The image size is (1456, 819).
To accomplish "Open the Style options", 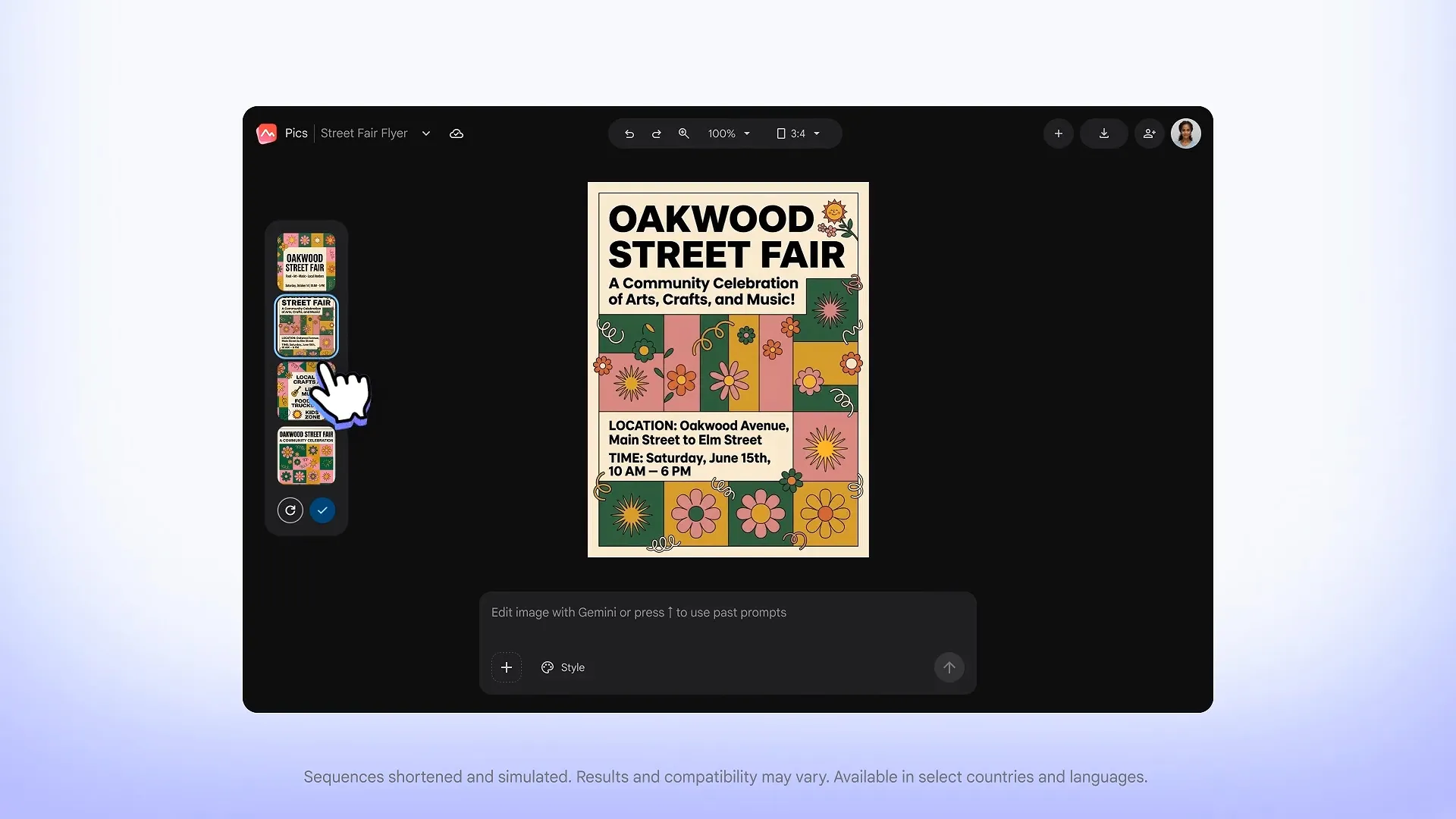I will 563,667.
